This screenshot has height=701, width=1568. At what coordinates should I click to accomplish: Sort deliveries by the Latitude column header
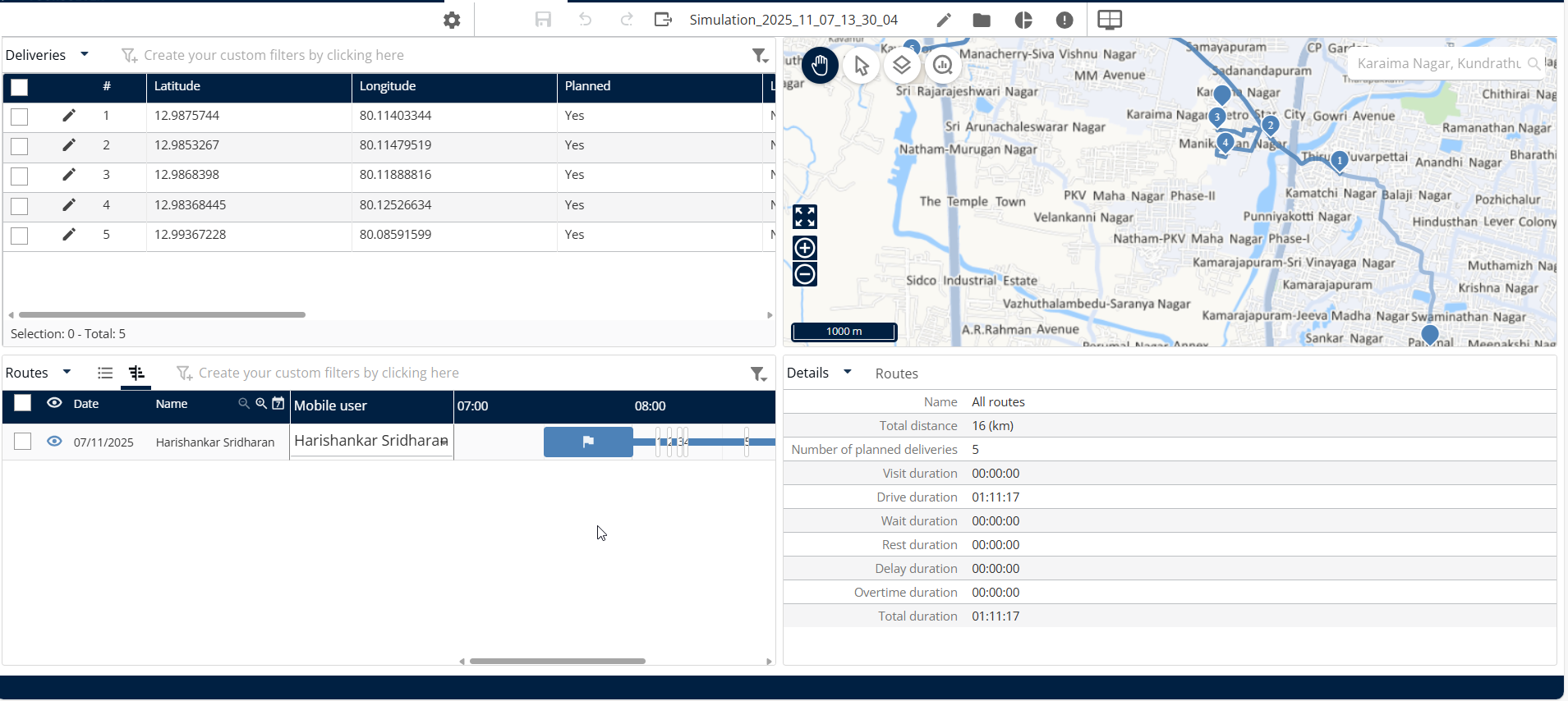(x=177, y=86)
